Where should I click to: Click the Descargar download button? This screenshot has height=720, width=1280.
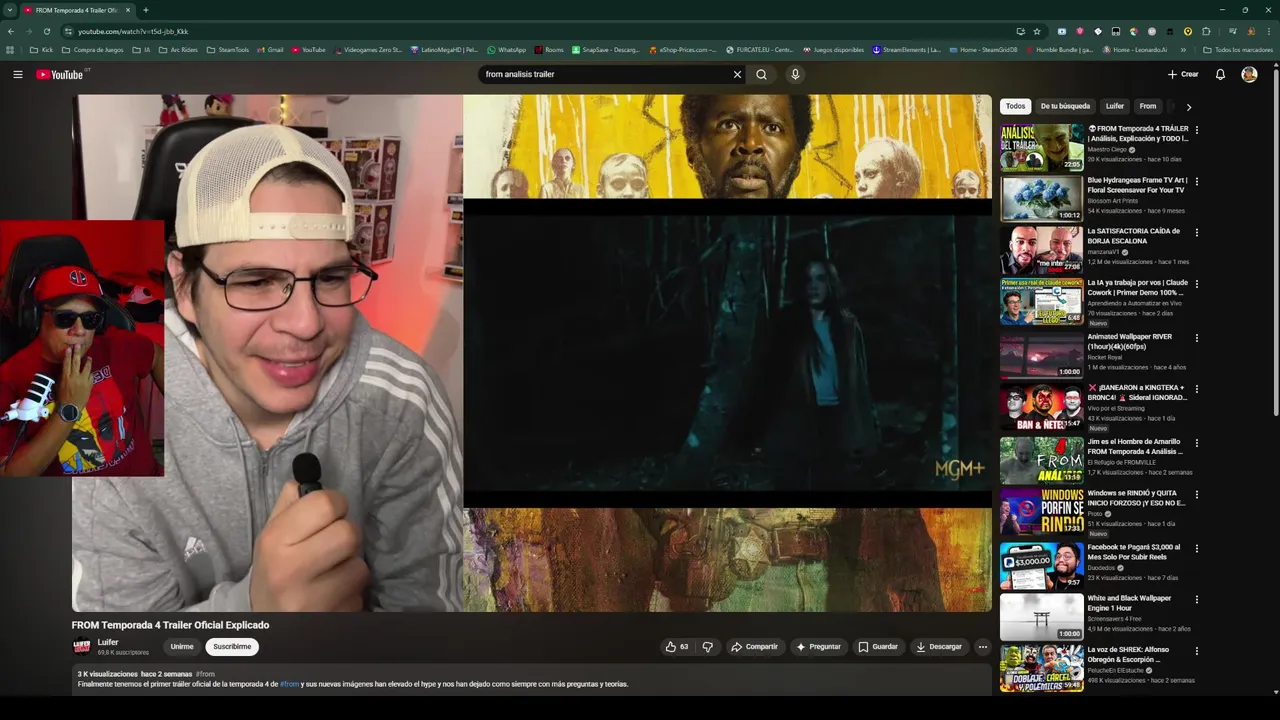pos(939,647)
